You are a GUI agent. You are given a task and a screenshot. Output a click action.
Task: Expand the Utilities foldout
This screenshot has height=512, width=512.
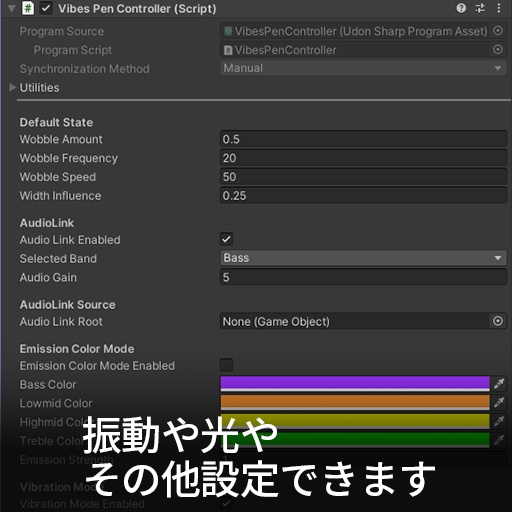(12, 87)
